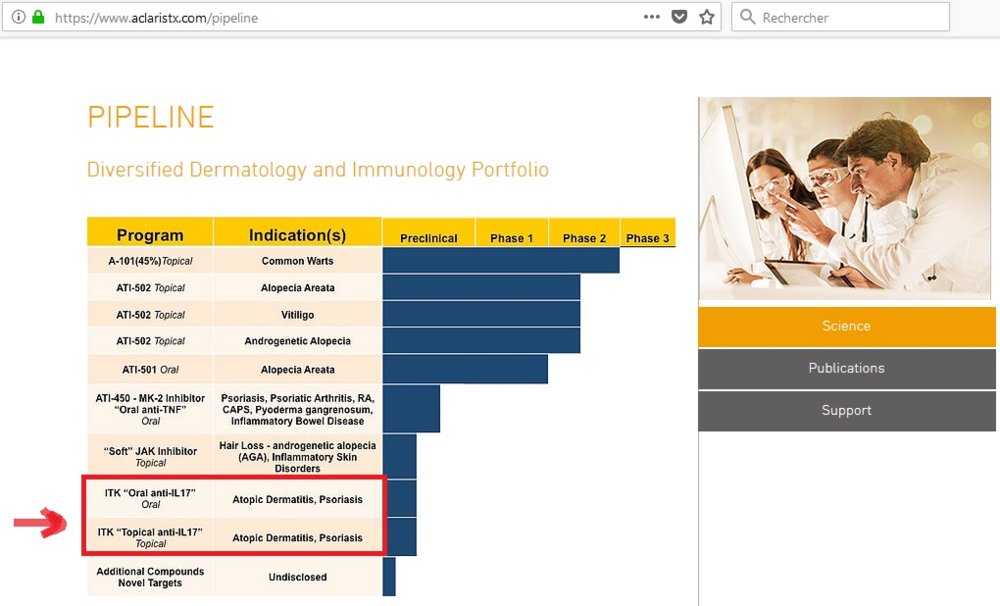Click the green padlock security icon

tap(38, 17)
